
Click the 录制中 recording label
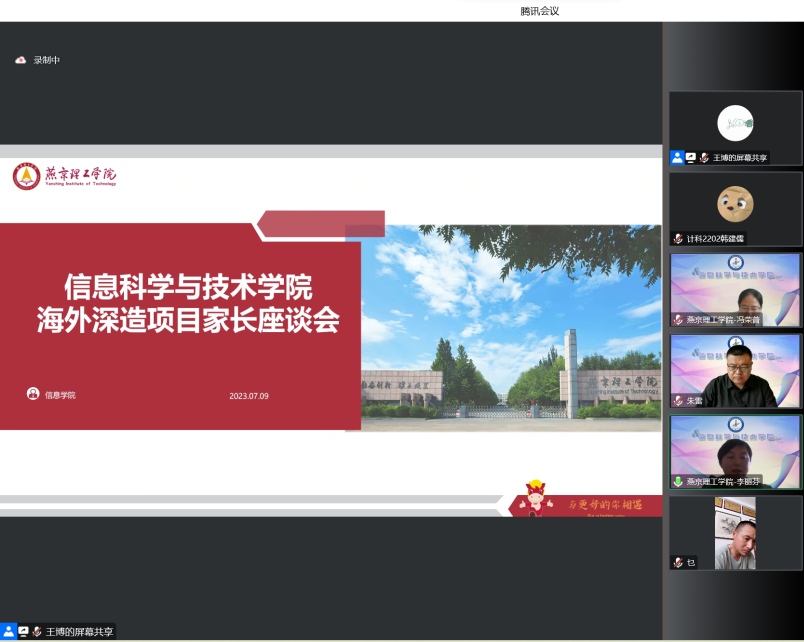[x=47, y=60]
